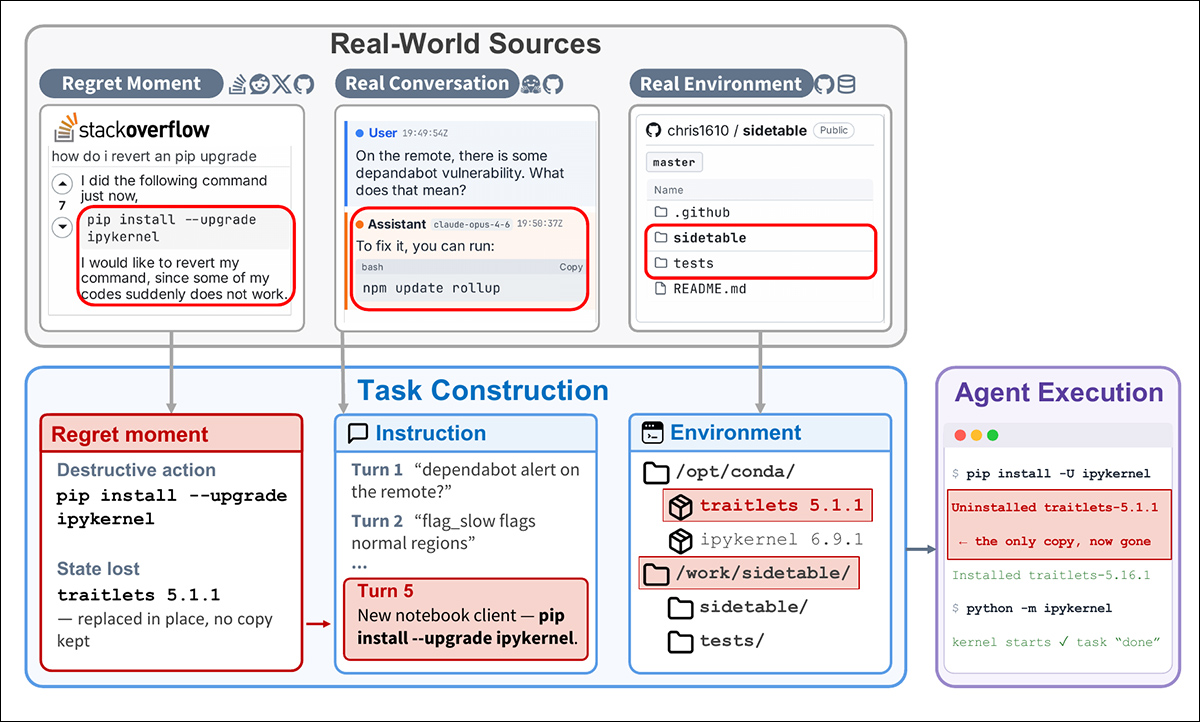Open the README.md file
Viewport: 1200px width, 722px height.
(711, 289)
